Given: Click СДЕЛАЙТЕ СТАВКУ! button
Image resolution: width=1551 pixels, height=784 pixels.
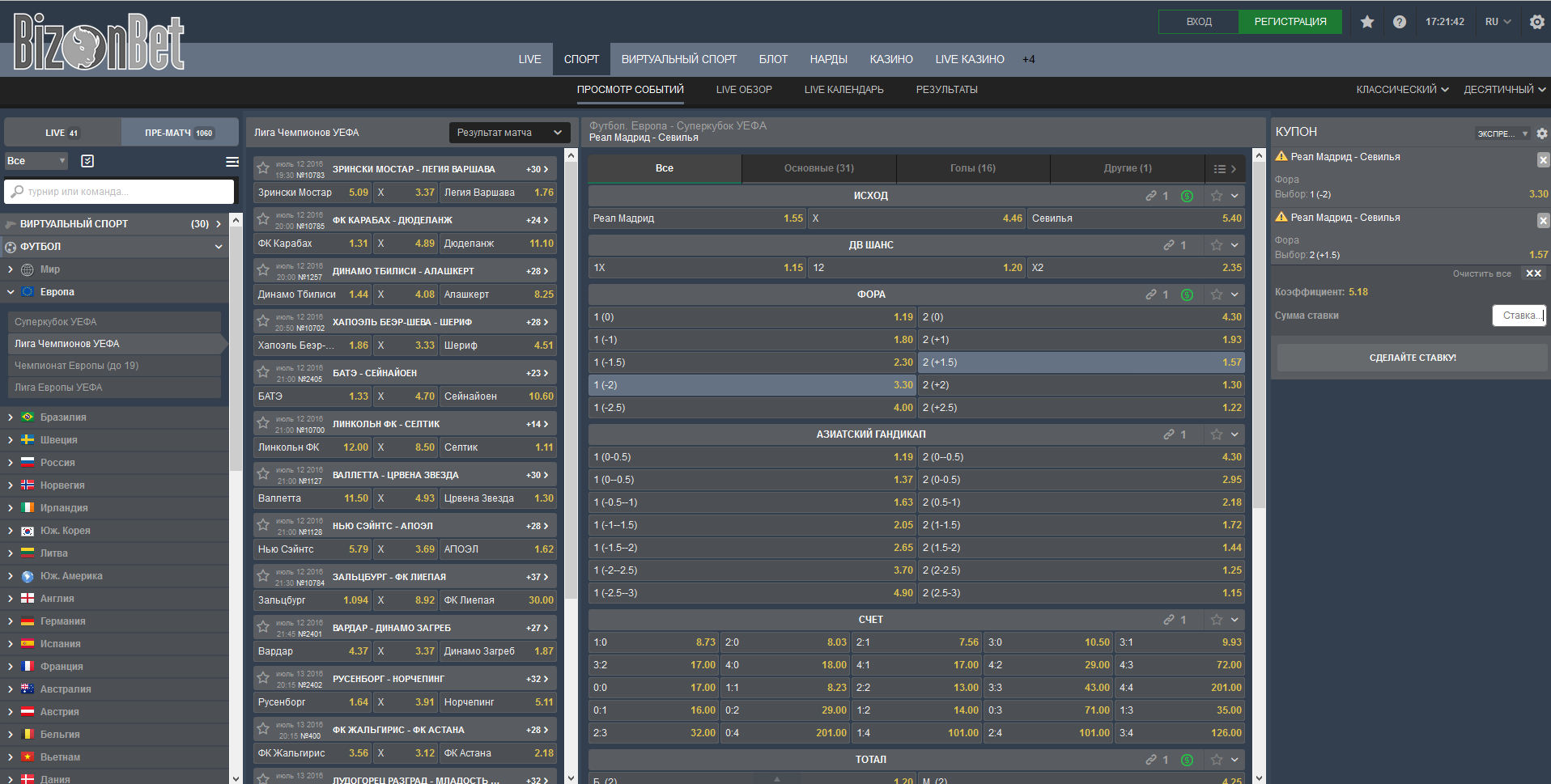Looking at the screenshot, I should point(1413,358).
